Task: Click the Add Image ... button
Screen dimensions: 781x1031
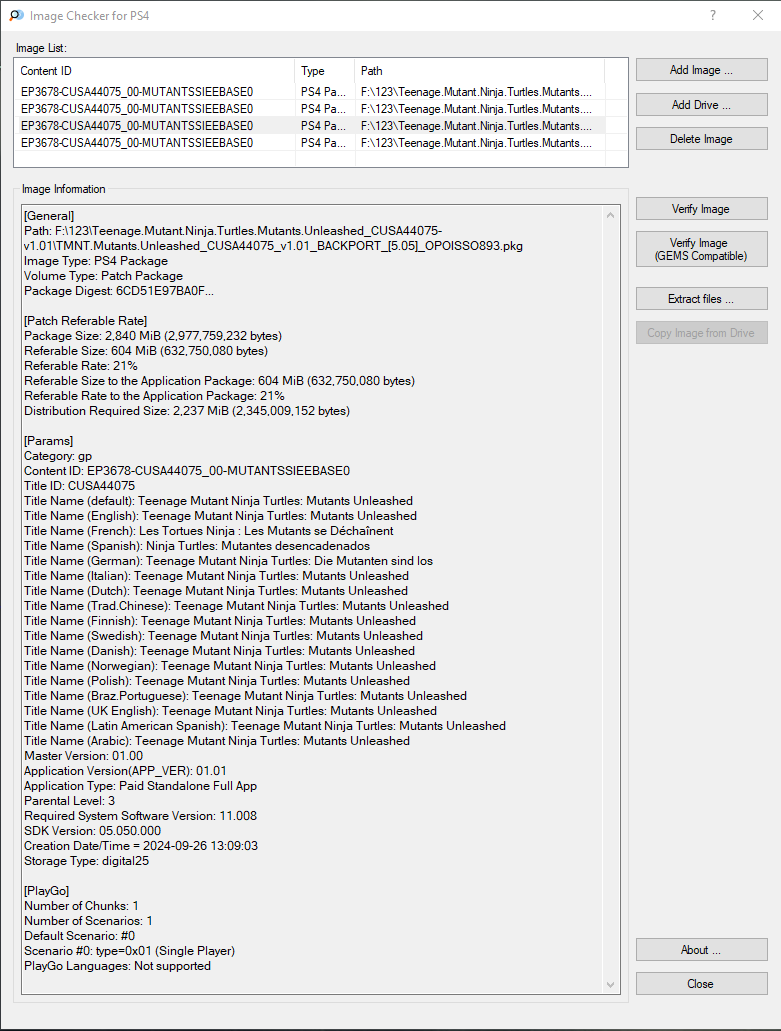Action: 701,70
